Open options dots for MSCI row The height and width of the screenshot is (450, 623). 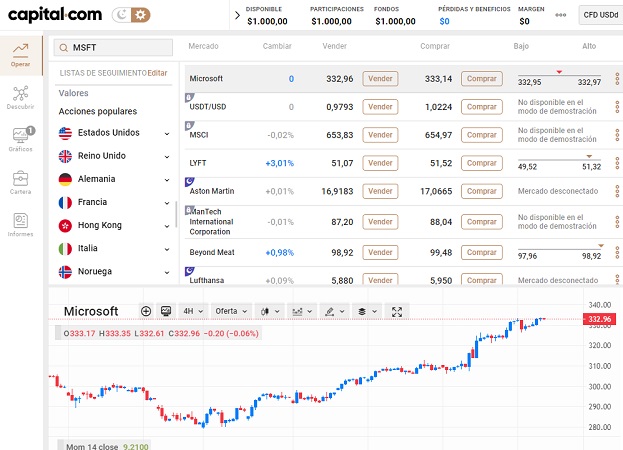tap(617, 135)
